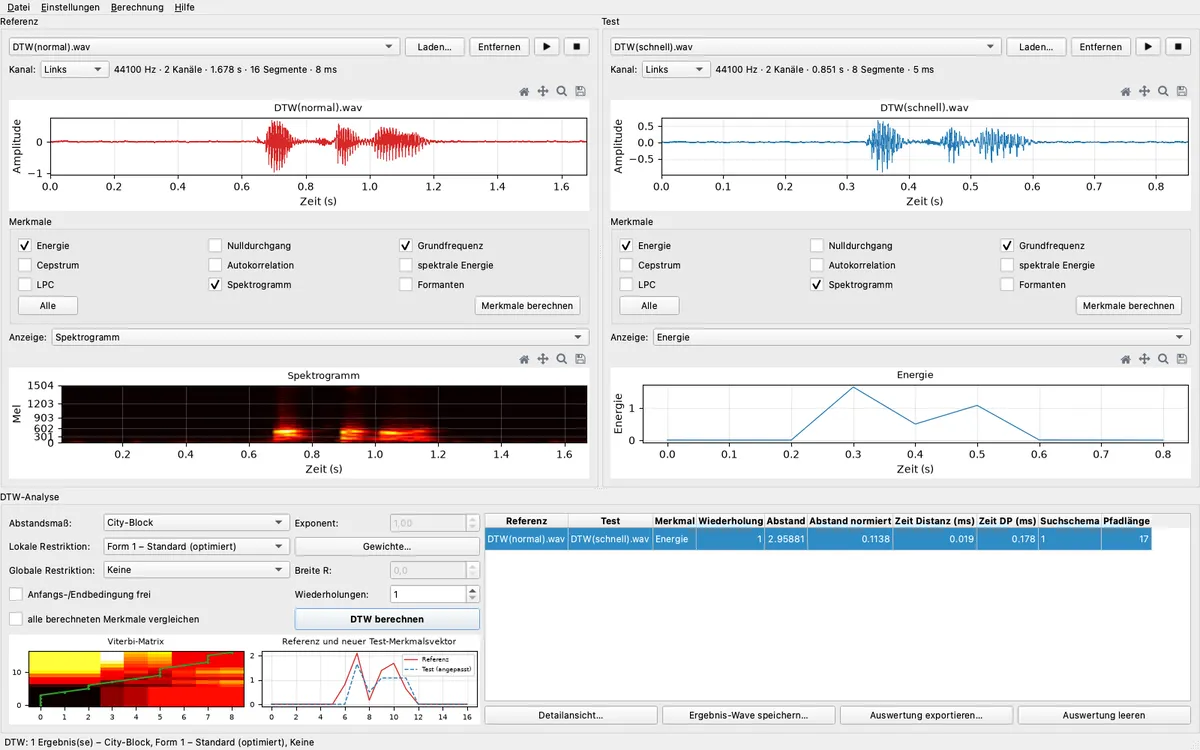Export results with Auswertung exportieren

point(926,715)
